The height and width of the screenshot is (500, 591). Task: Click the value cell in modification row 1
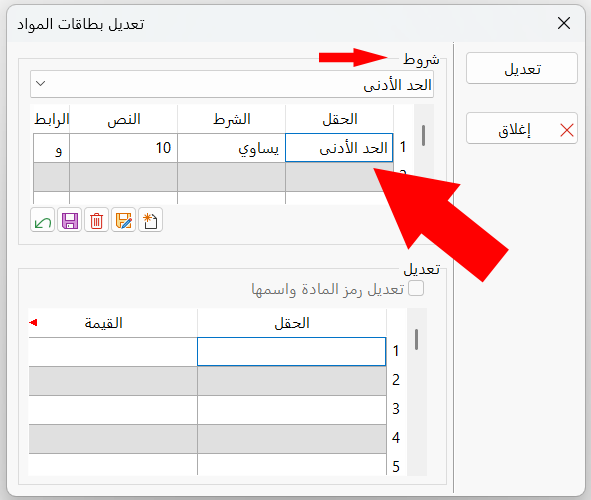(x=113, y=352)
